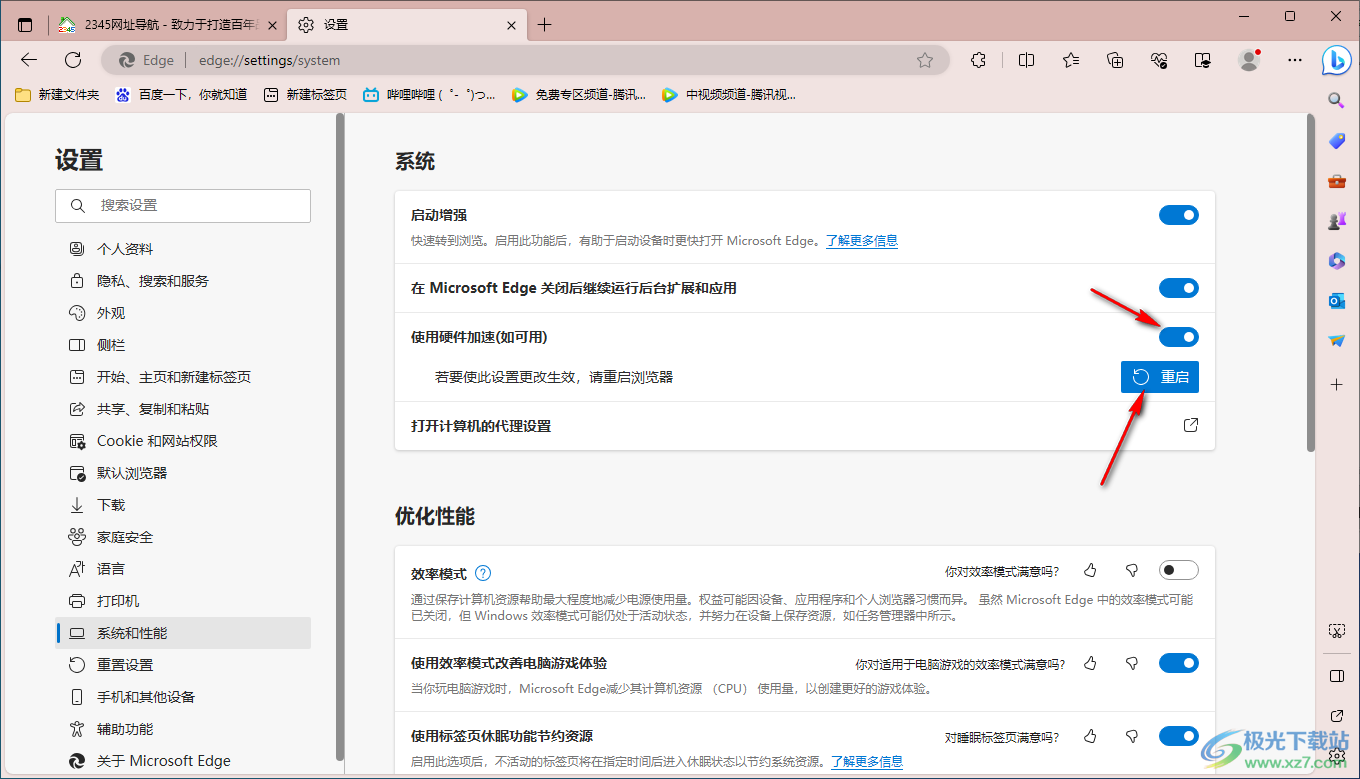
Task: Open Cookie 和网站权限 section
Action: (x=183, y=441)
